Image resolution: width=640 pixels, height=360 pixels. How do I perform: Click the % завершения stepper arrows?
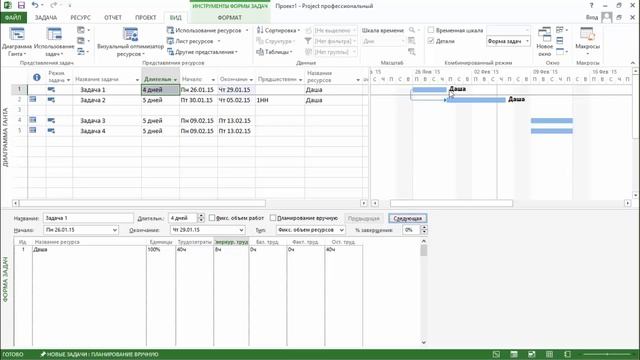click(x=424, y=230)
